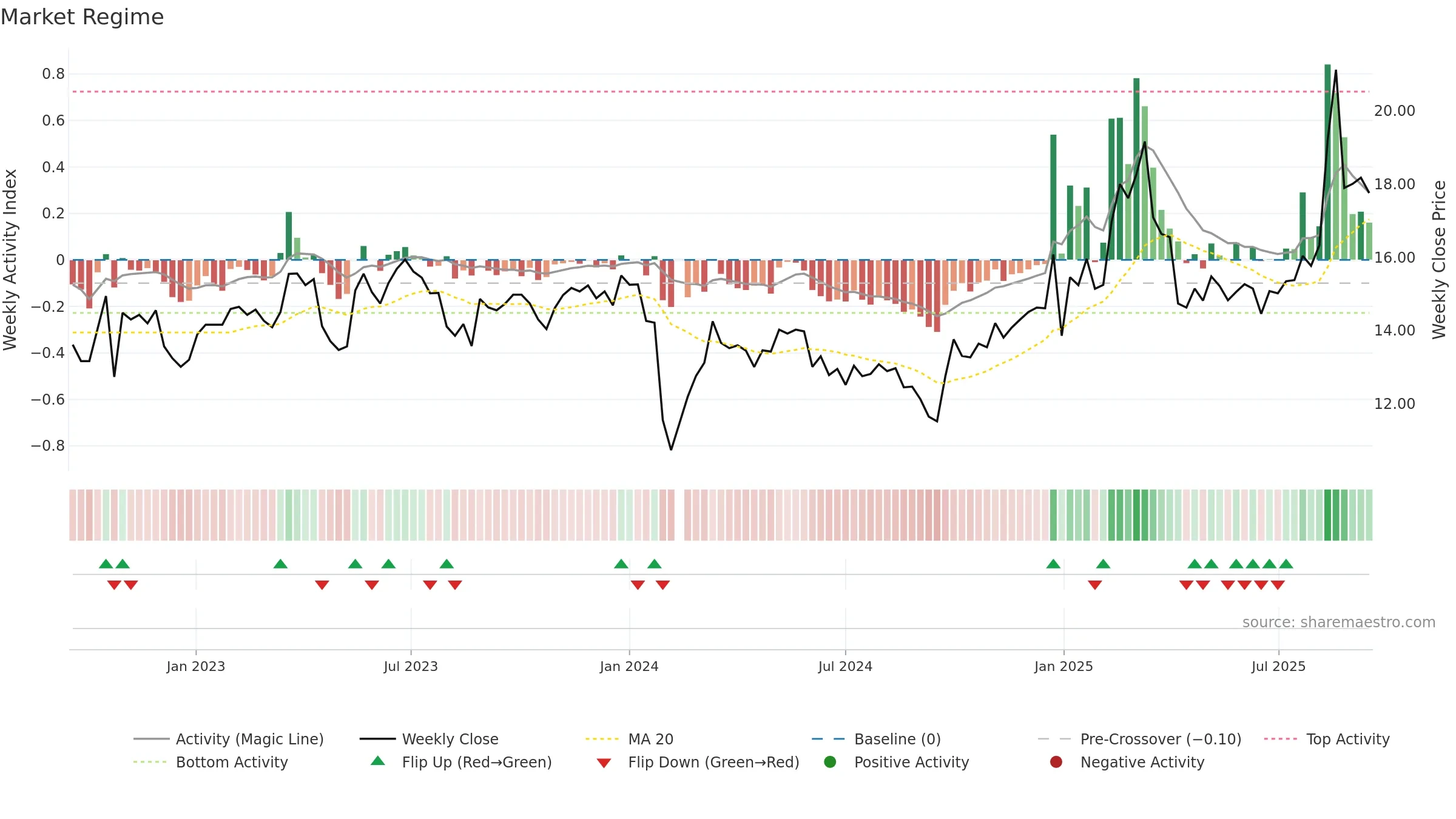Image resolution: width=1456 pixels, height=819 pixels.
Task: Click the dark red Negative Activity circle icon
Action: click(x=1056, y=762)
